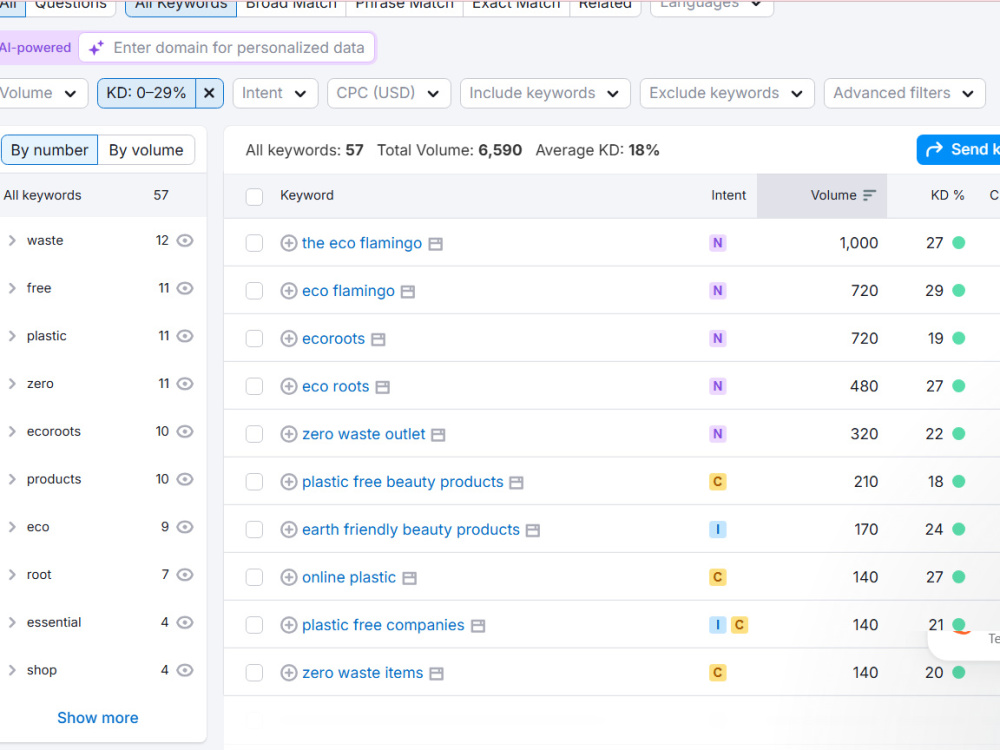The image size is (1000, 750).
Task: Click green KD dot in 'ecoroots' row
Action: (958, 339)
